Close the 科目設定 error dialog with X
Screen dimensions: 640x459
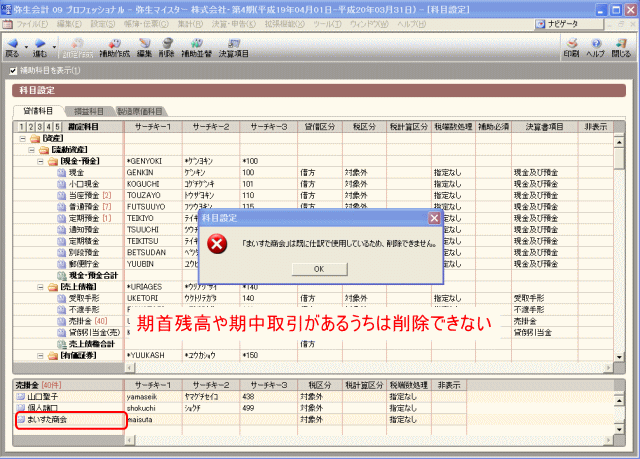coord(434,218)
